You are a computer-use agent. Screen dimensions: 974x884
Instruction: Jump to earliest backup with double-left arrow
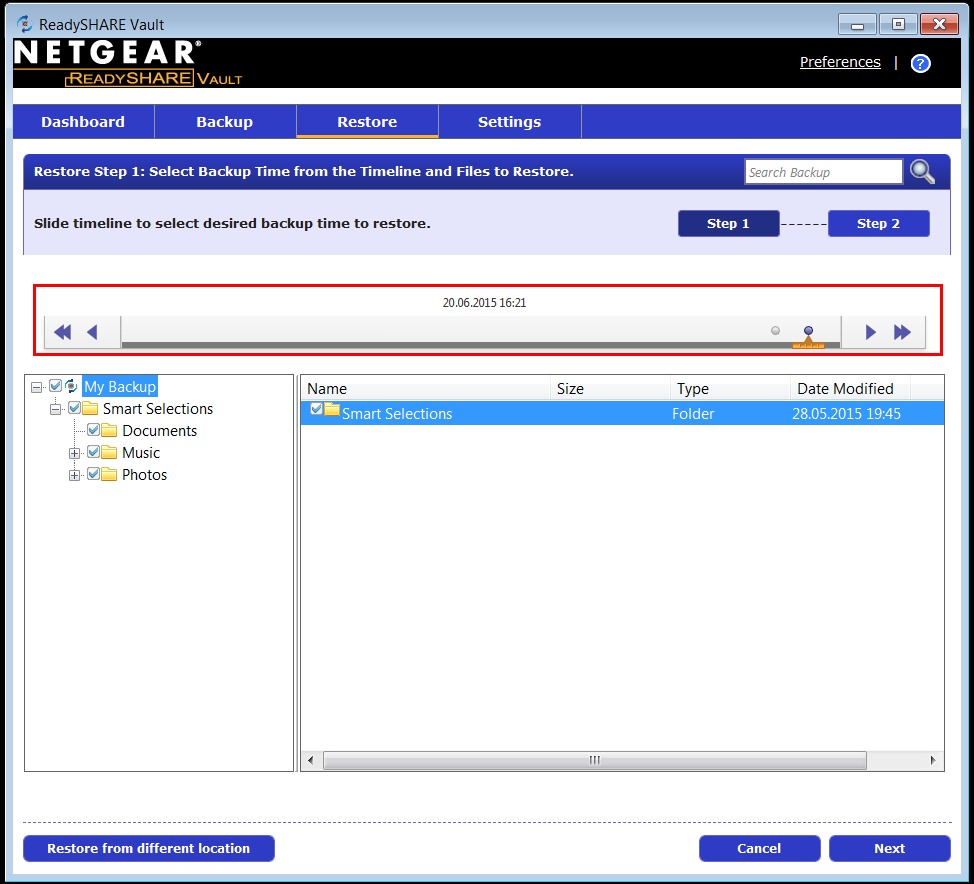click(63, 332)
